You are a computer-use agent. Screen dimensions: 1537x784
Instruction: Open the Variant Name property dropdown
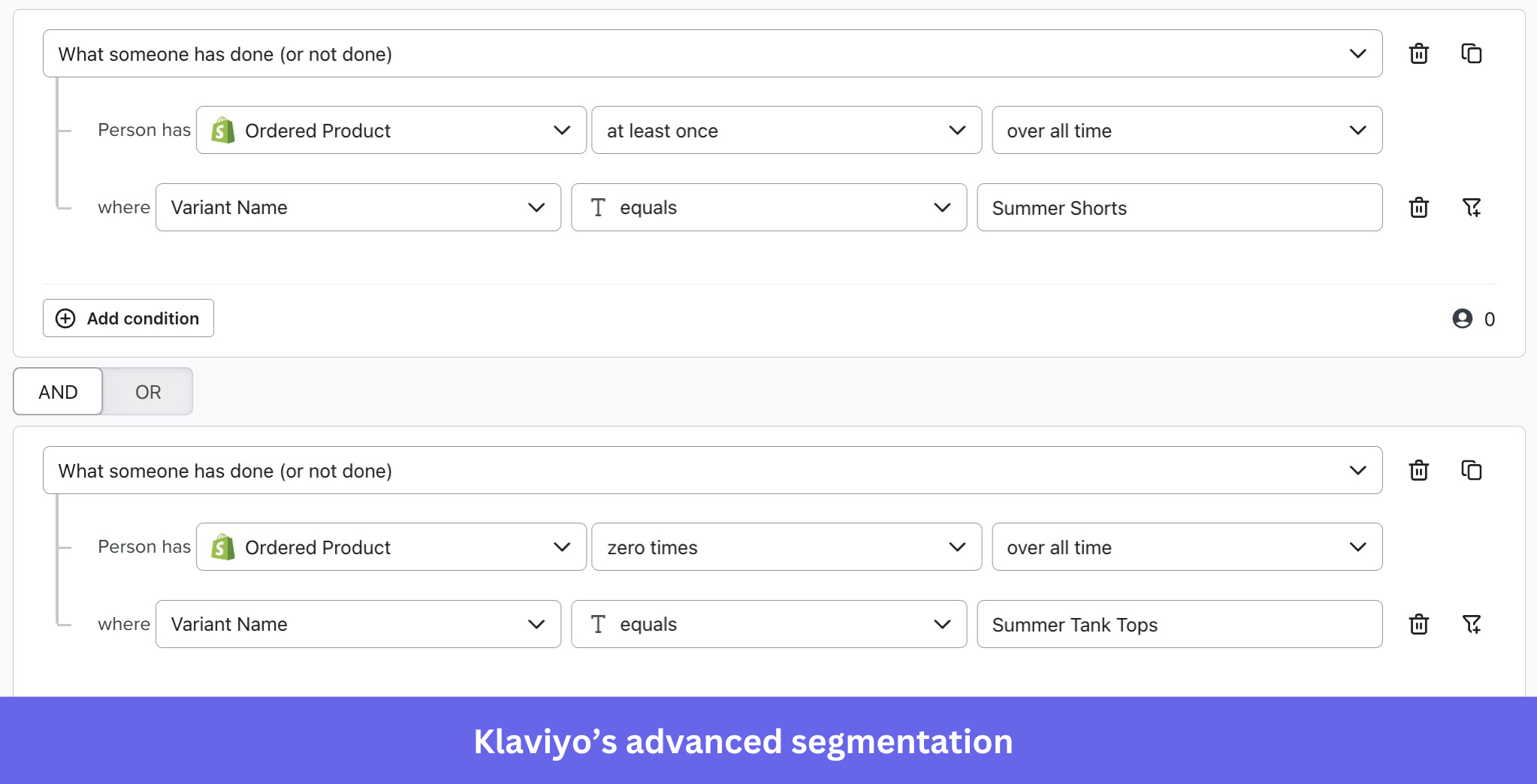(x=358, y=207)
